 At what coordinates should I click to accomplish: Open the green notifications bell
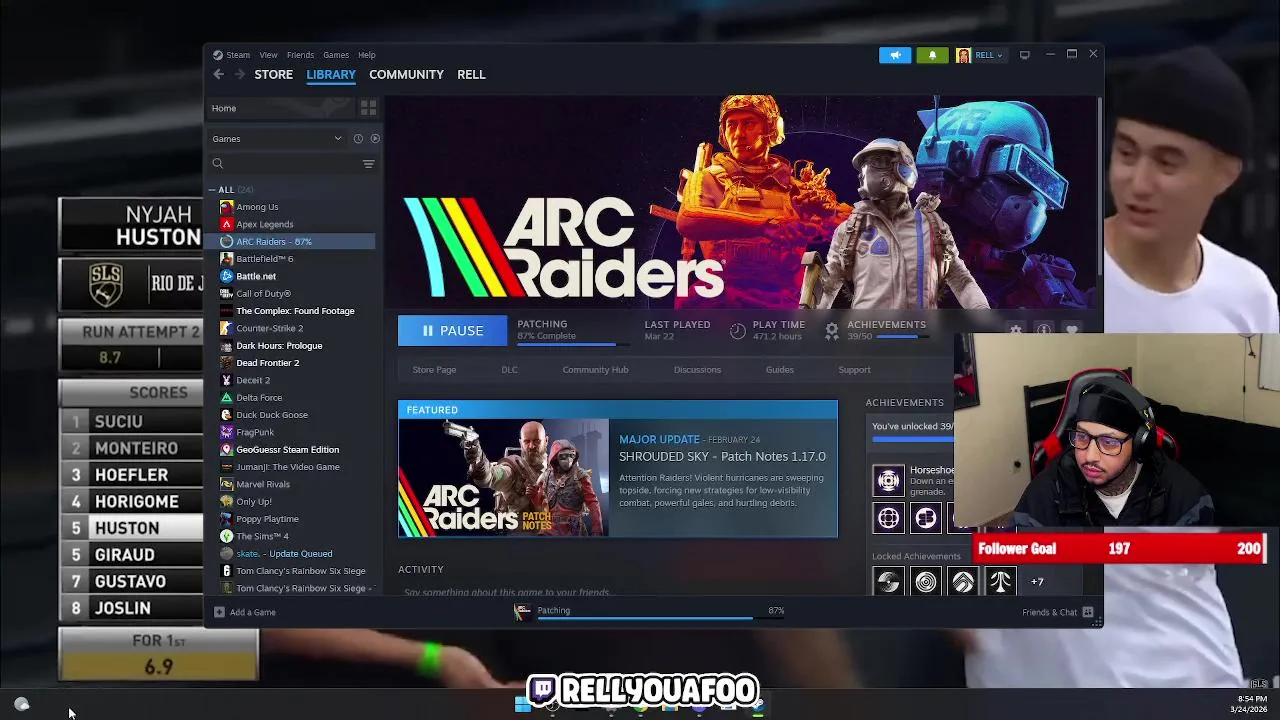932,55
